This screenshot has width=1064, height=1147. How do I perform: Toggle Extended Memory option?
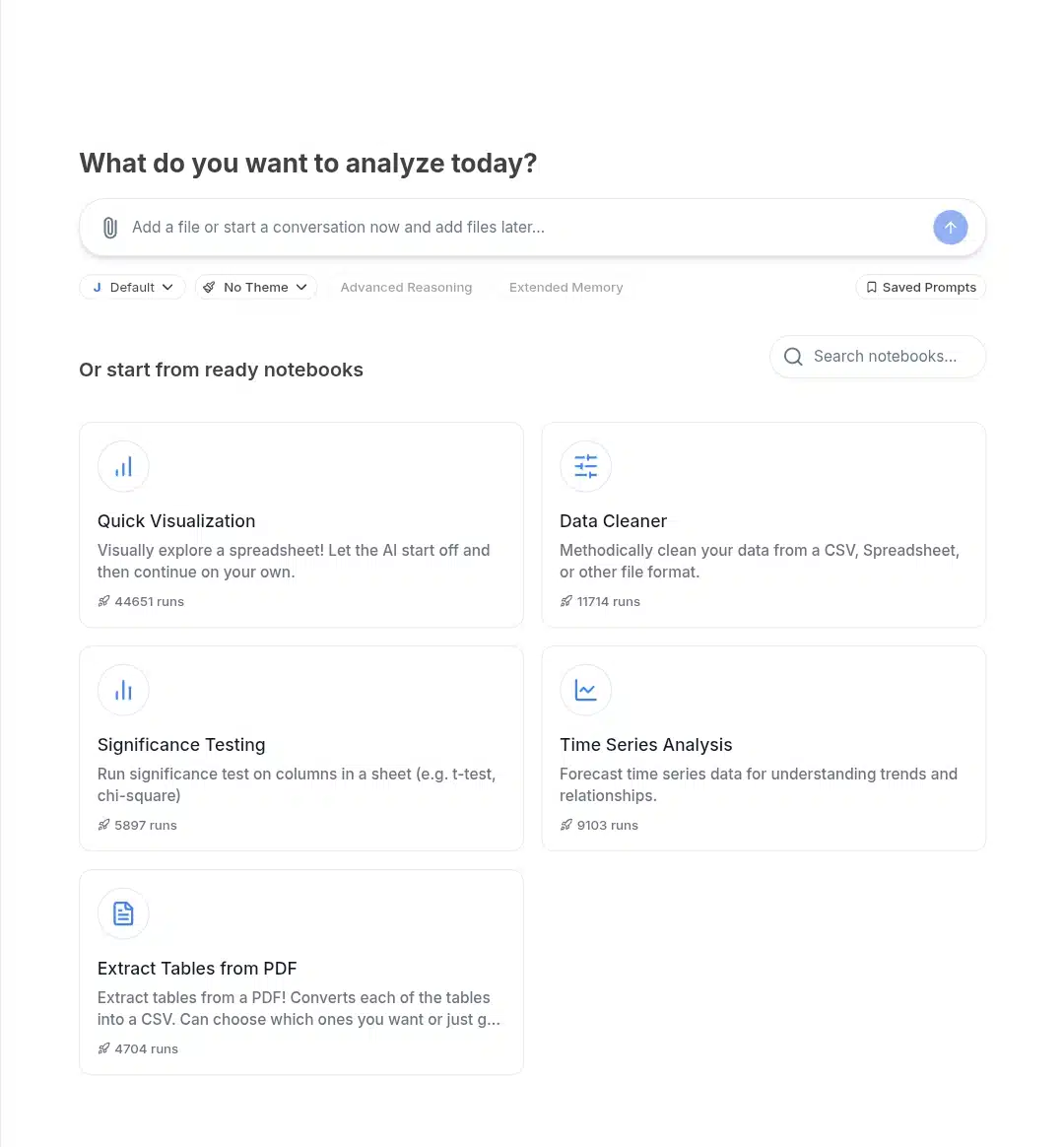click(x=566, y=288)
